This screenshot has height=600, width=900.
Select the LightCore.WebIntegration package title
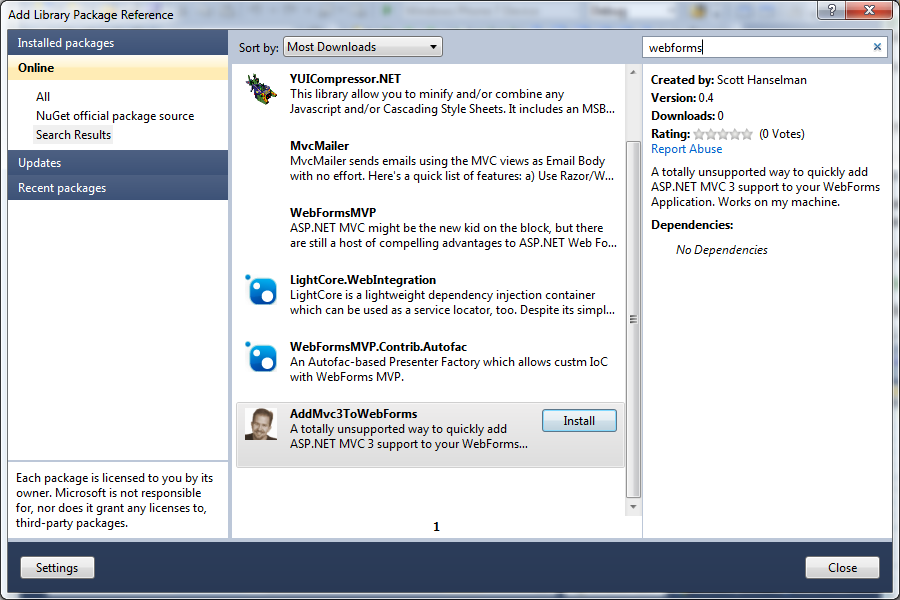[363, 280]
